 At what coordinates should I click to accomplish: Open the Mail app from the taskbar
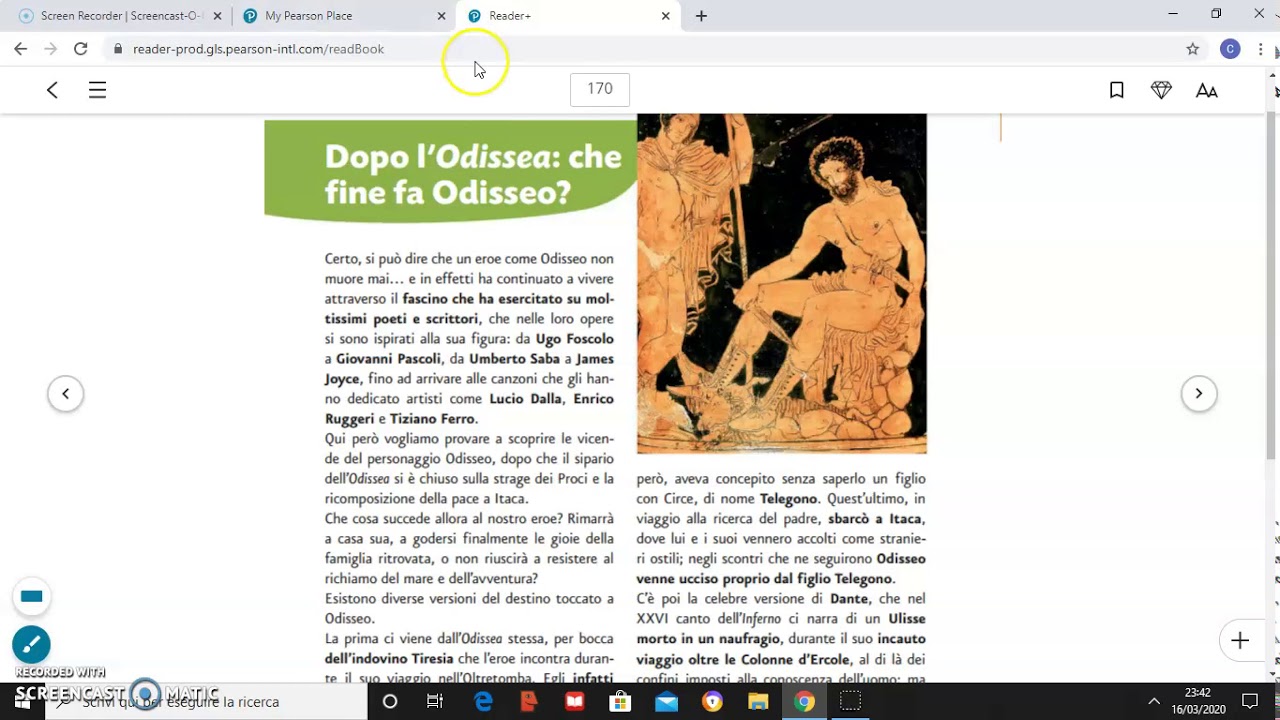666,702
